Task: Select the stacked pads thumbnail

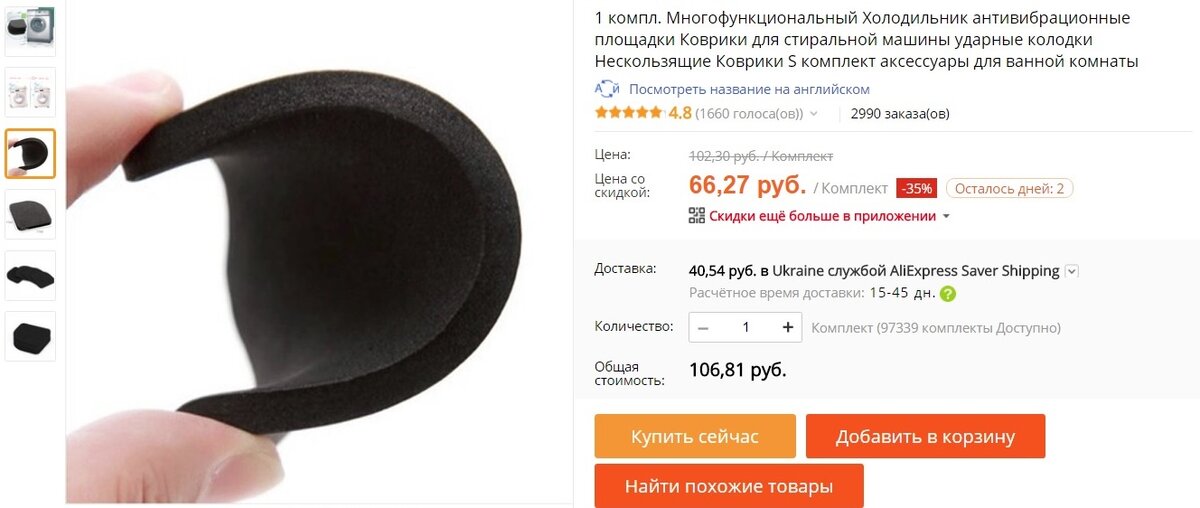Action: pos(31,275)
